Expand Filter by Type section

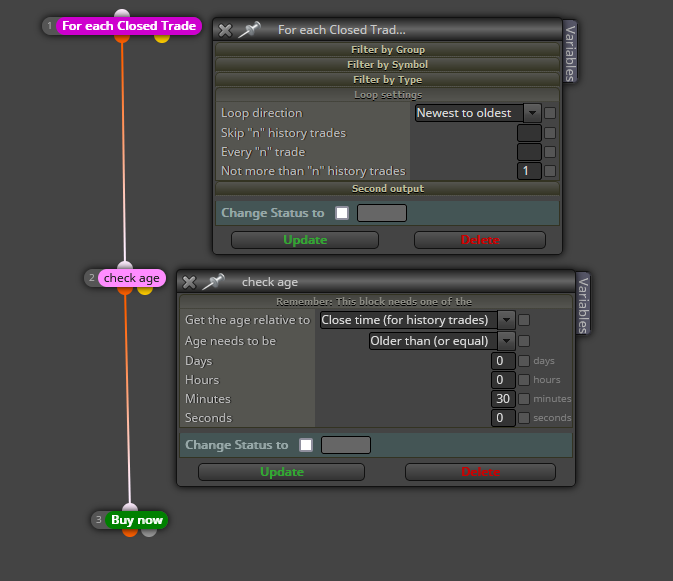click(x=388, y=80)
